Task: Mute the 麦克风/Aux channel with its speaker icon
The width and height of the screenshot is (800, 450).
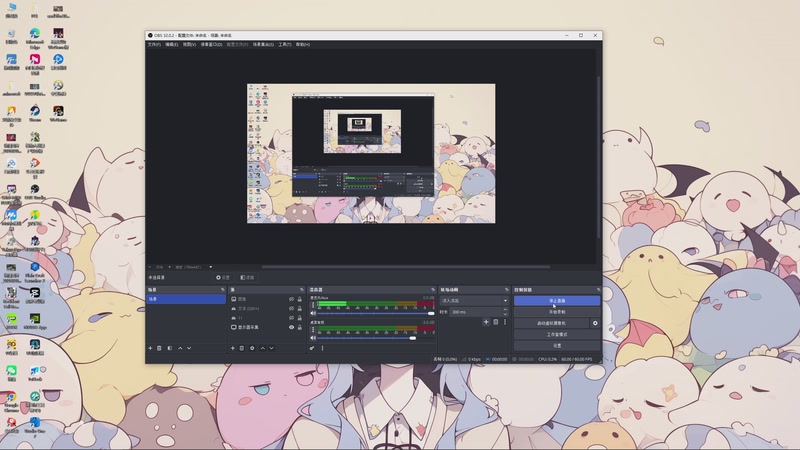Action: click(x=313, y=313)
